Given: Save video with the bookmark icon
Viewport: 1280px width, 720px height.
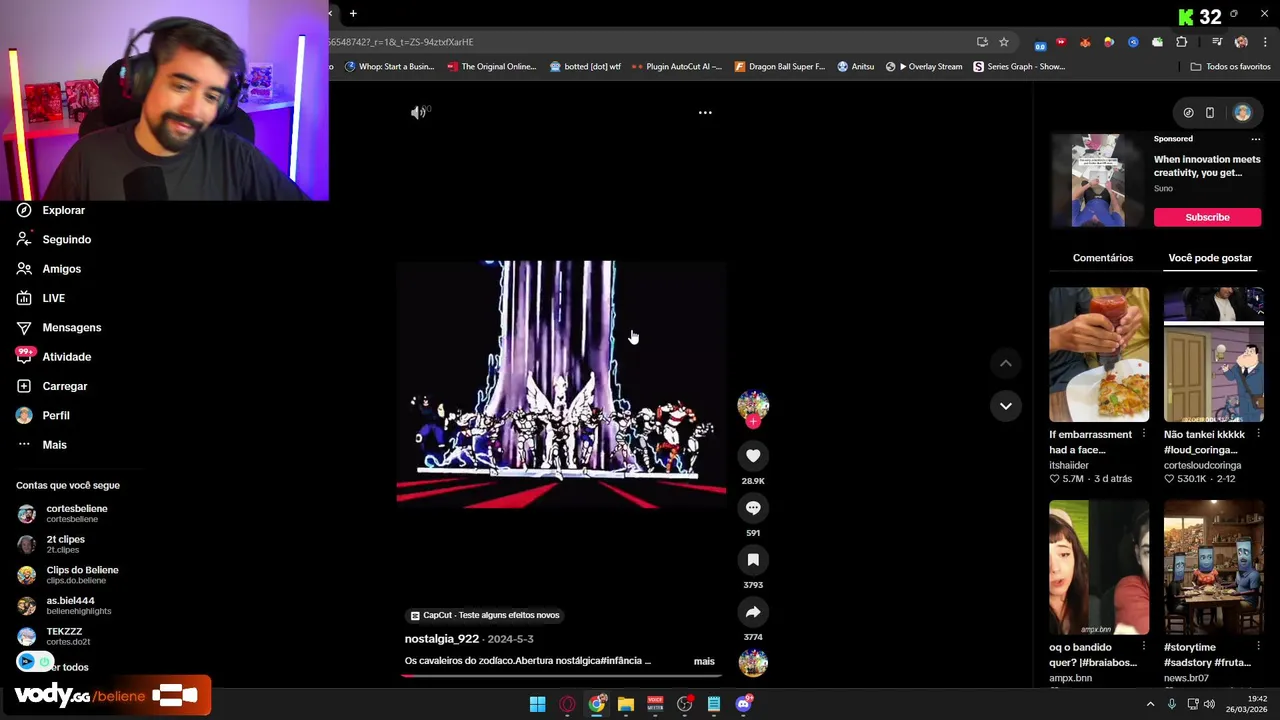Looking at the screenshot, I should 753,560.
